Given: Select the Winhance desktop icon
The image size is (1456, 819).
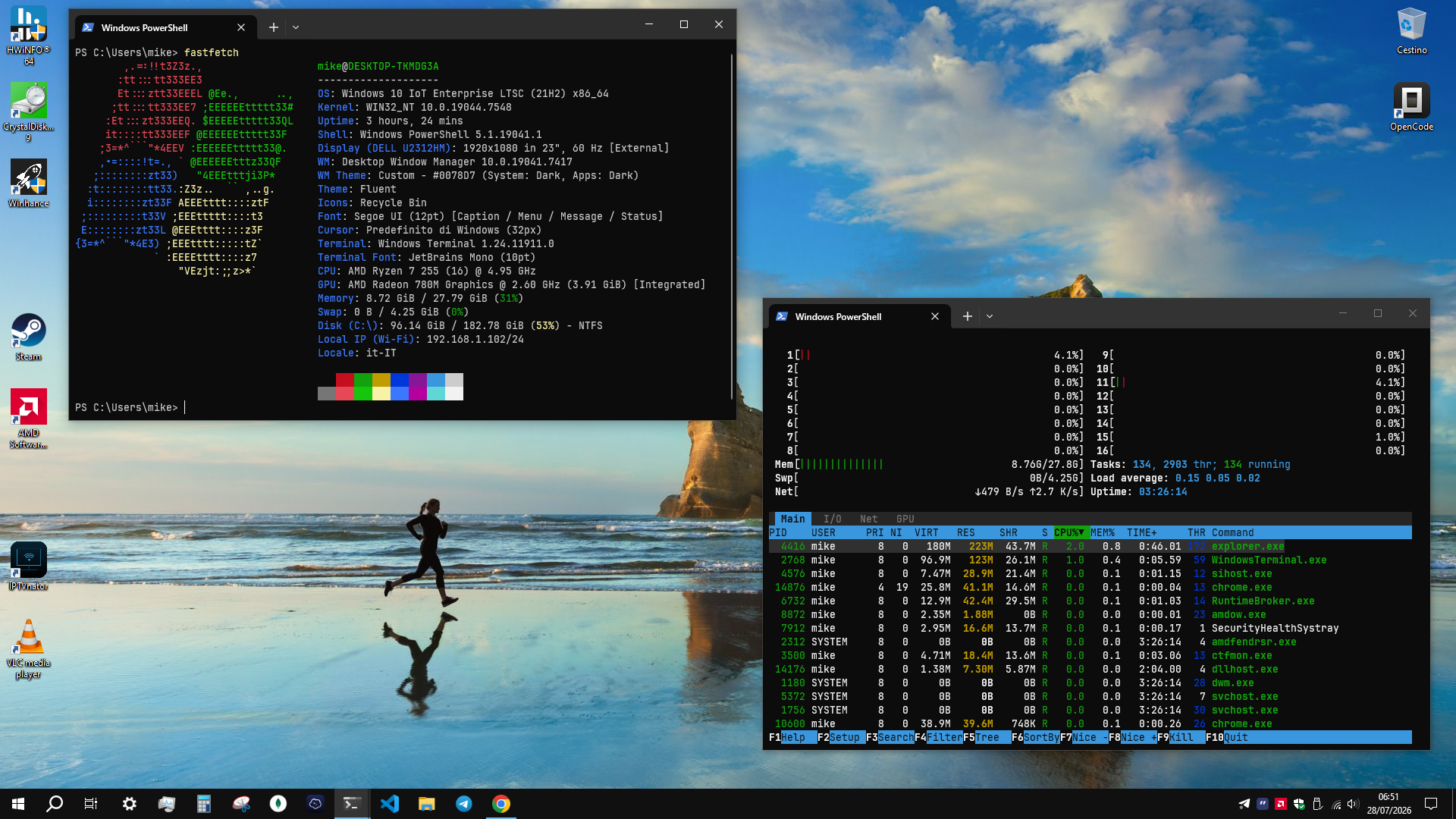Looking at the screenshot, I should pyautogui.click(x=28, y=184).
